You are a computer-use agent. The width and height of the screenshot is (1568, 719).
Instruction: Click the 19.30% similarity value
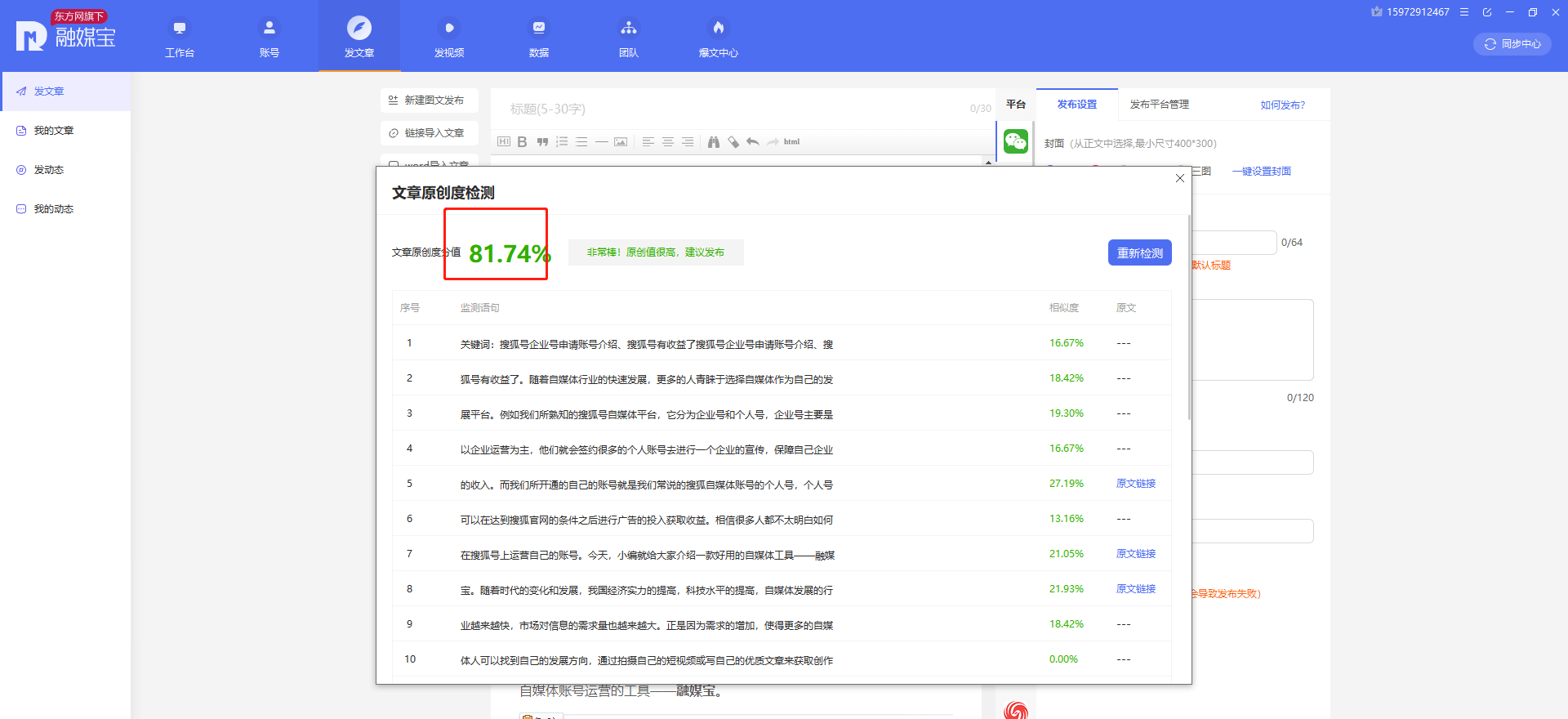1067,413
